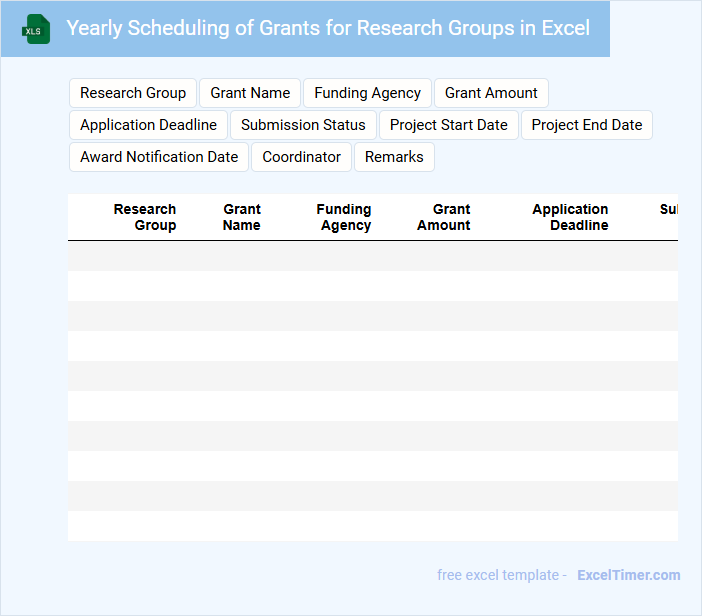Click the Research Group column header
The height and width of the screenshot is (616, 702).
click(145, 217)
